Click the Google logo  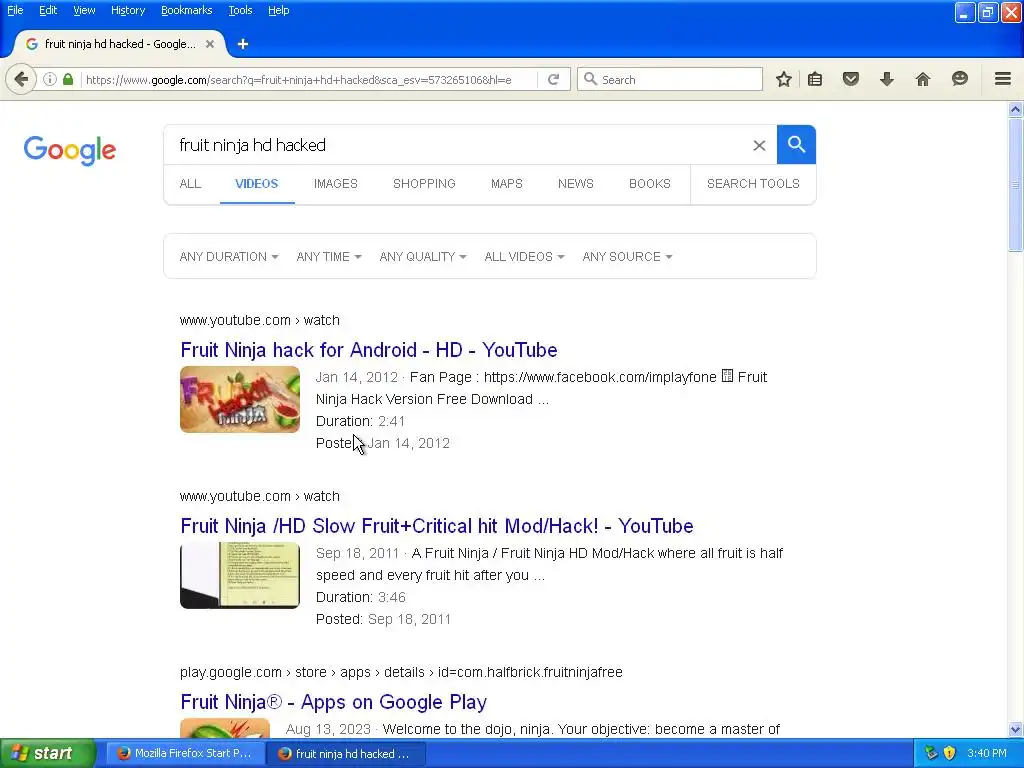(70, 150)
